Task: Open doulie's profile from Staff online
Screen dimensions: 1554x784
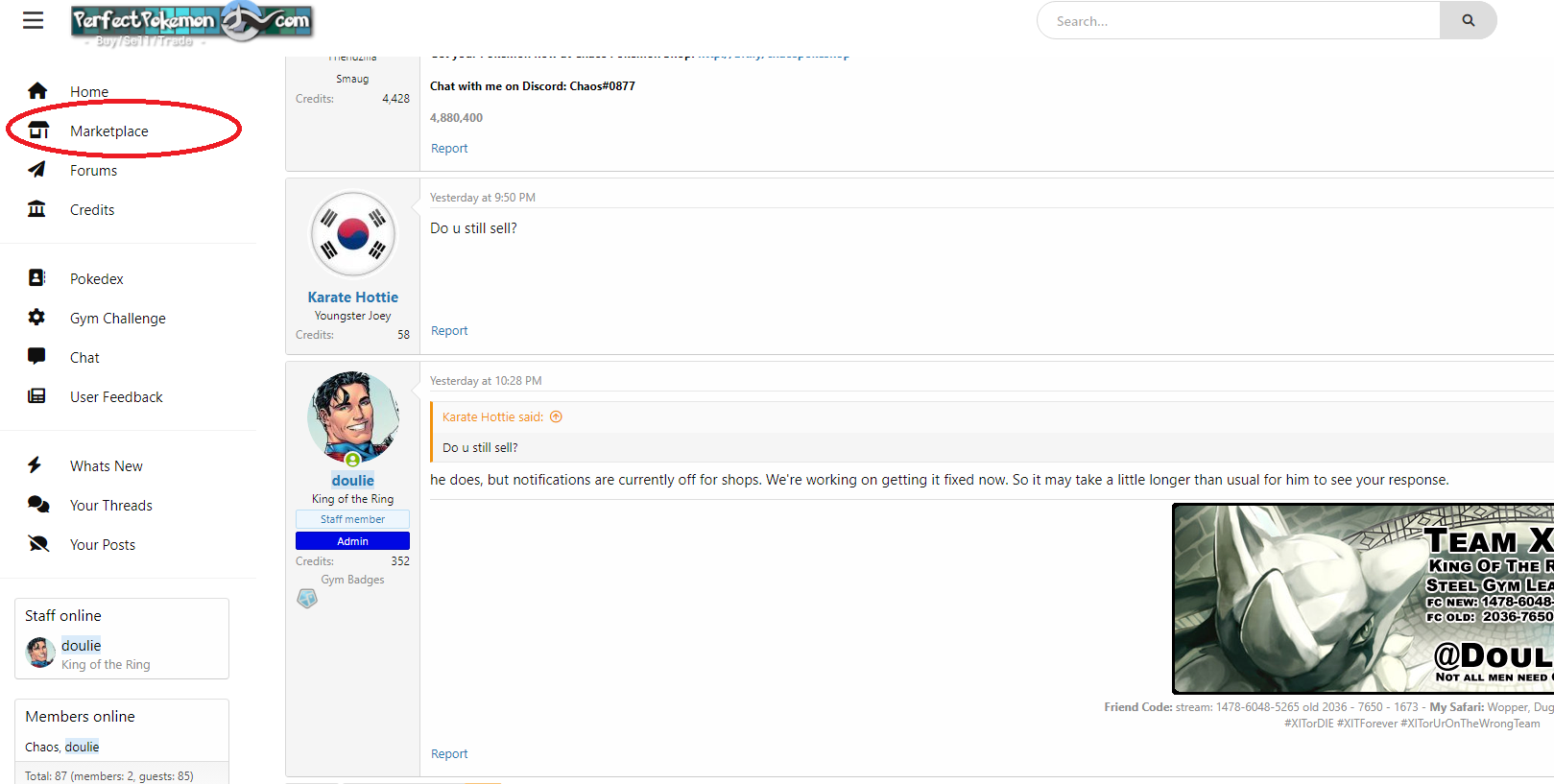Action: 82,646
